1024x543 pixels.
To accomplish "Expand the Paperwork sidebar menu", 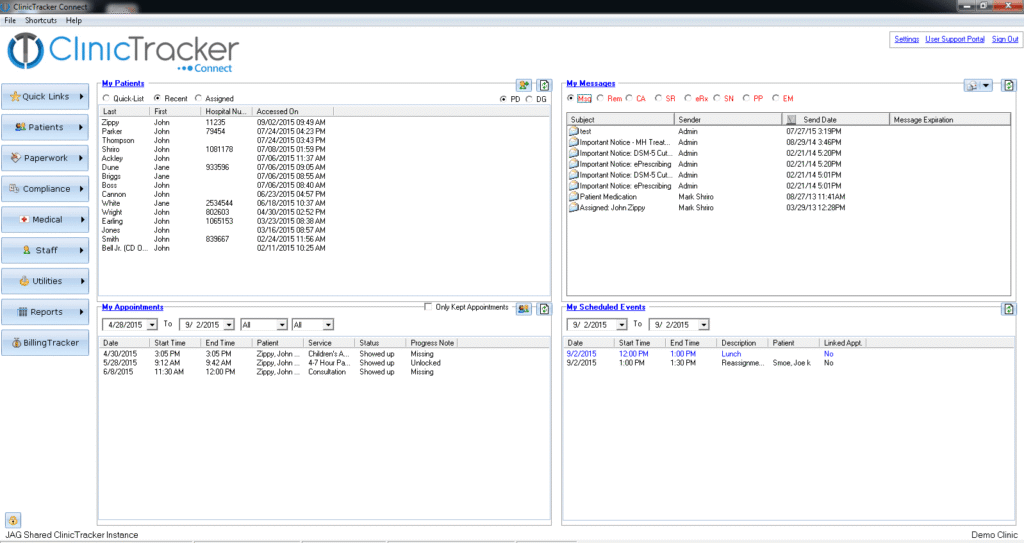I will pyautogui.click(x=45, y=157).
